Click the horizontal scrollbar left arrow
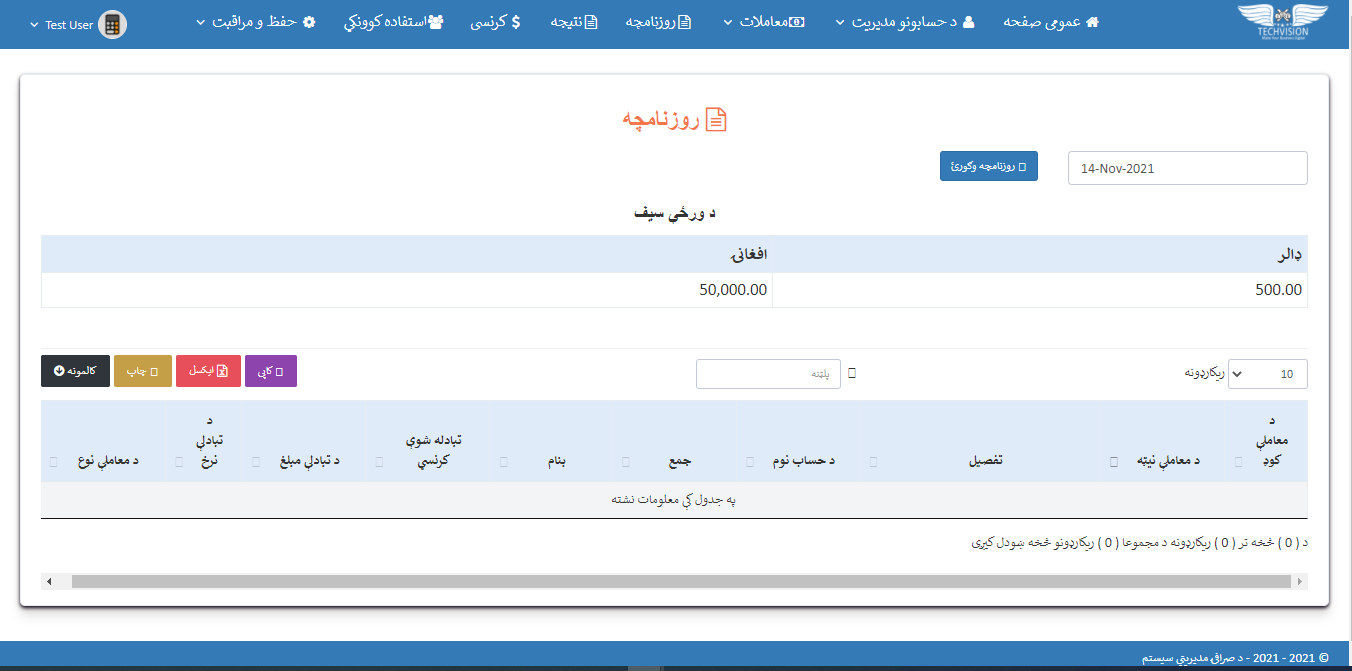 [49, 581]
